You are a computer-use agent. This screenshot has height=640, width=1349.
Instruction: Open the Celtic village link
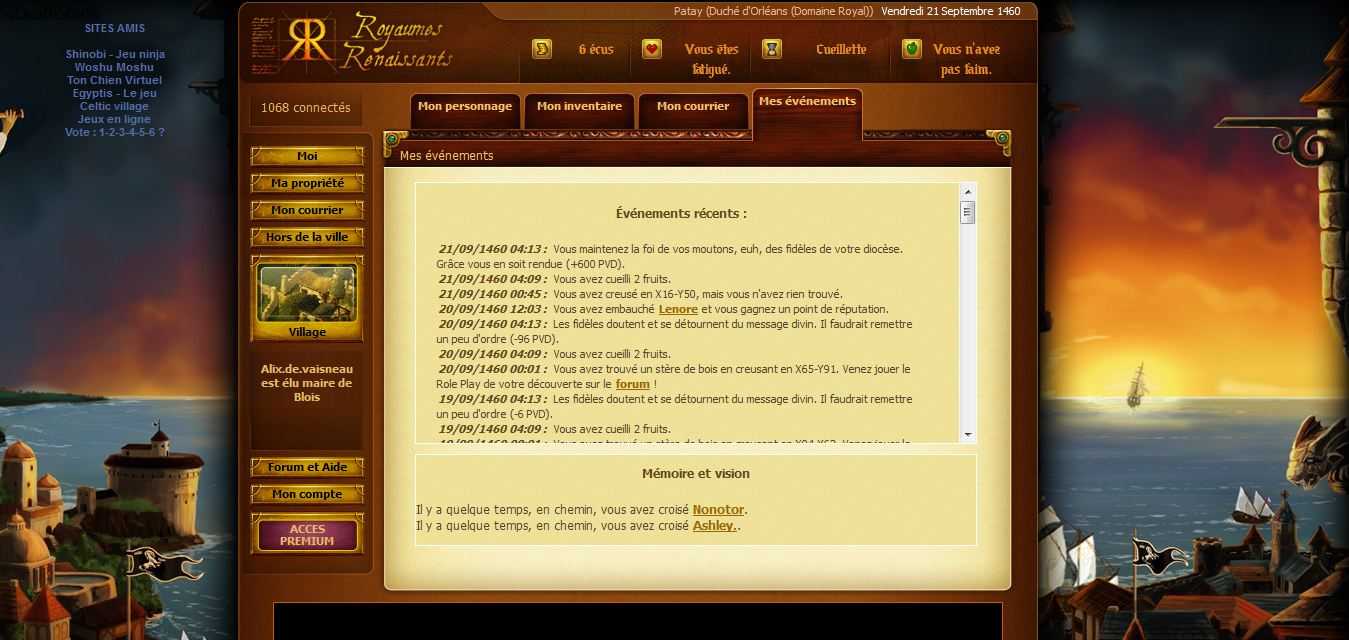click(114, 106)
